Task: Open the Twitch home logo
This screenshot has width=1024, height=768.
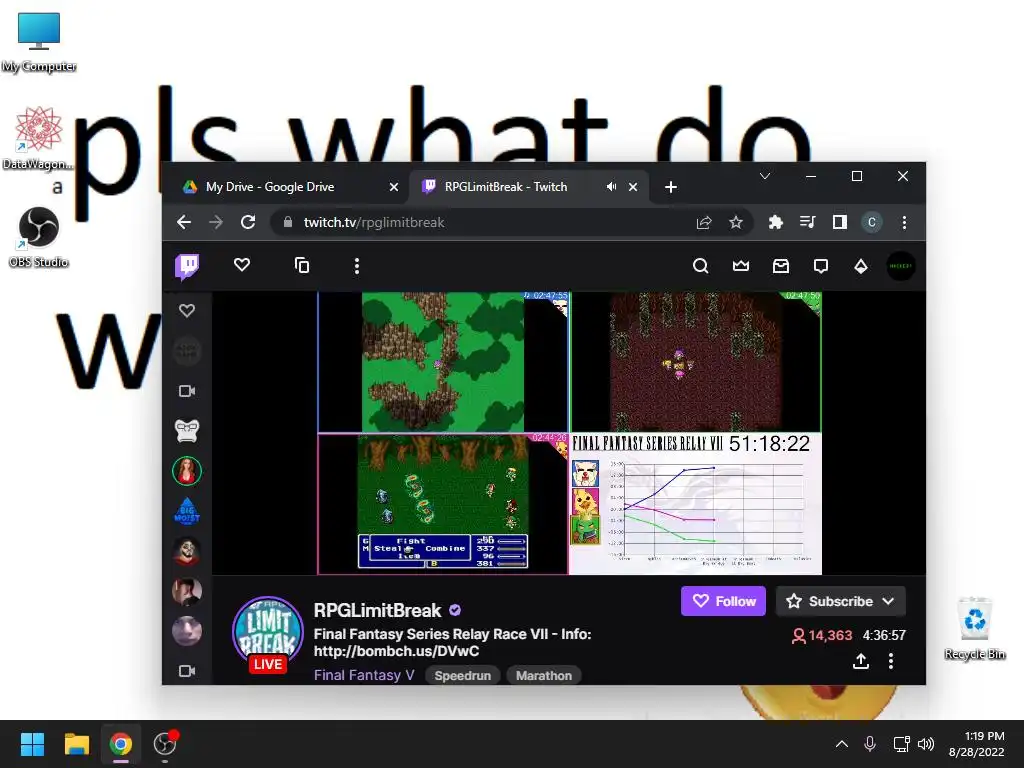Action: tap(187, 266)
